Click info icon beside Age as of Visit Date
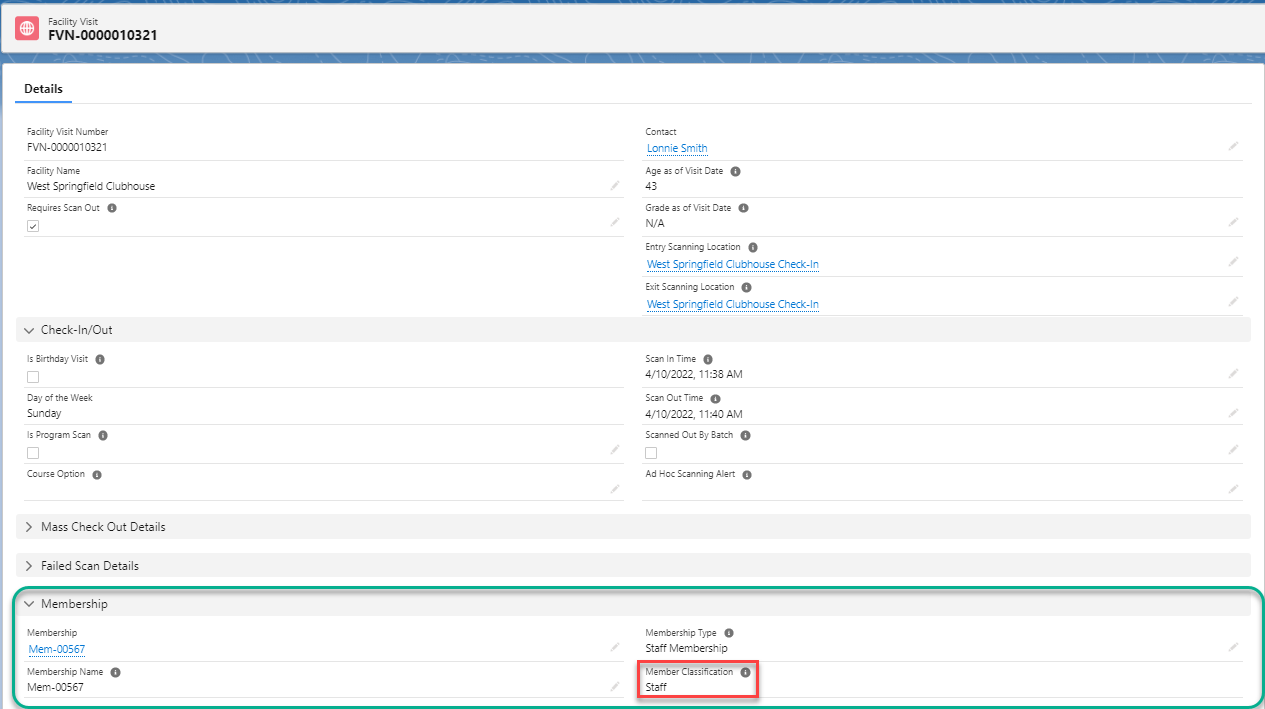Screen dimensions: 1265x709 (735, 171)
